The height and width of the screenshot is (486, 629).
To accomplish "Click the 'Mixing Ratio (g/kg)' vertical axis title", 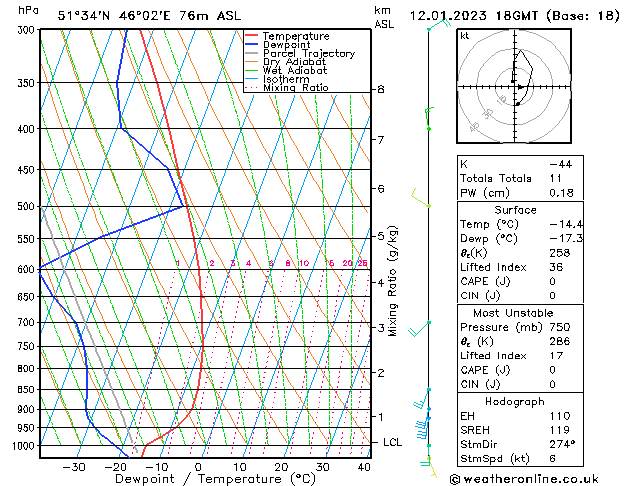I will 392,281.
